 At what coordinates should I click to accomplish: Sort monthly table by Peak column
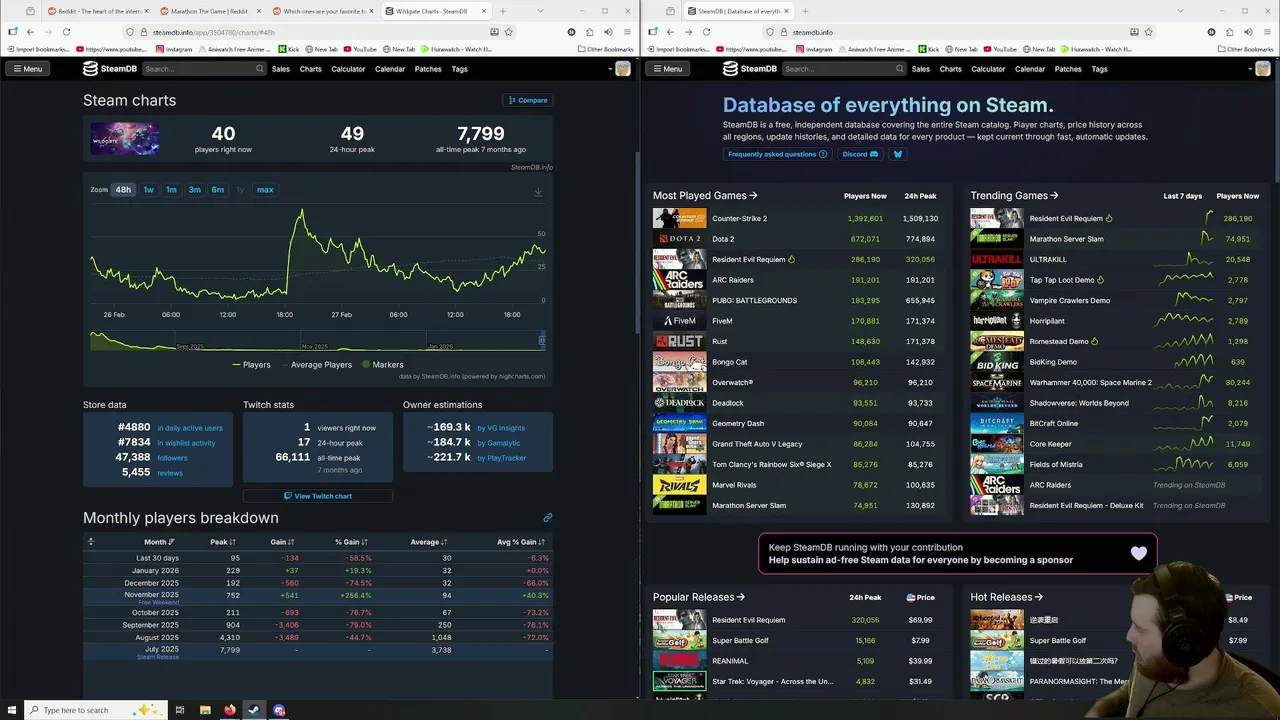(x=223, y=542)
